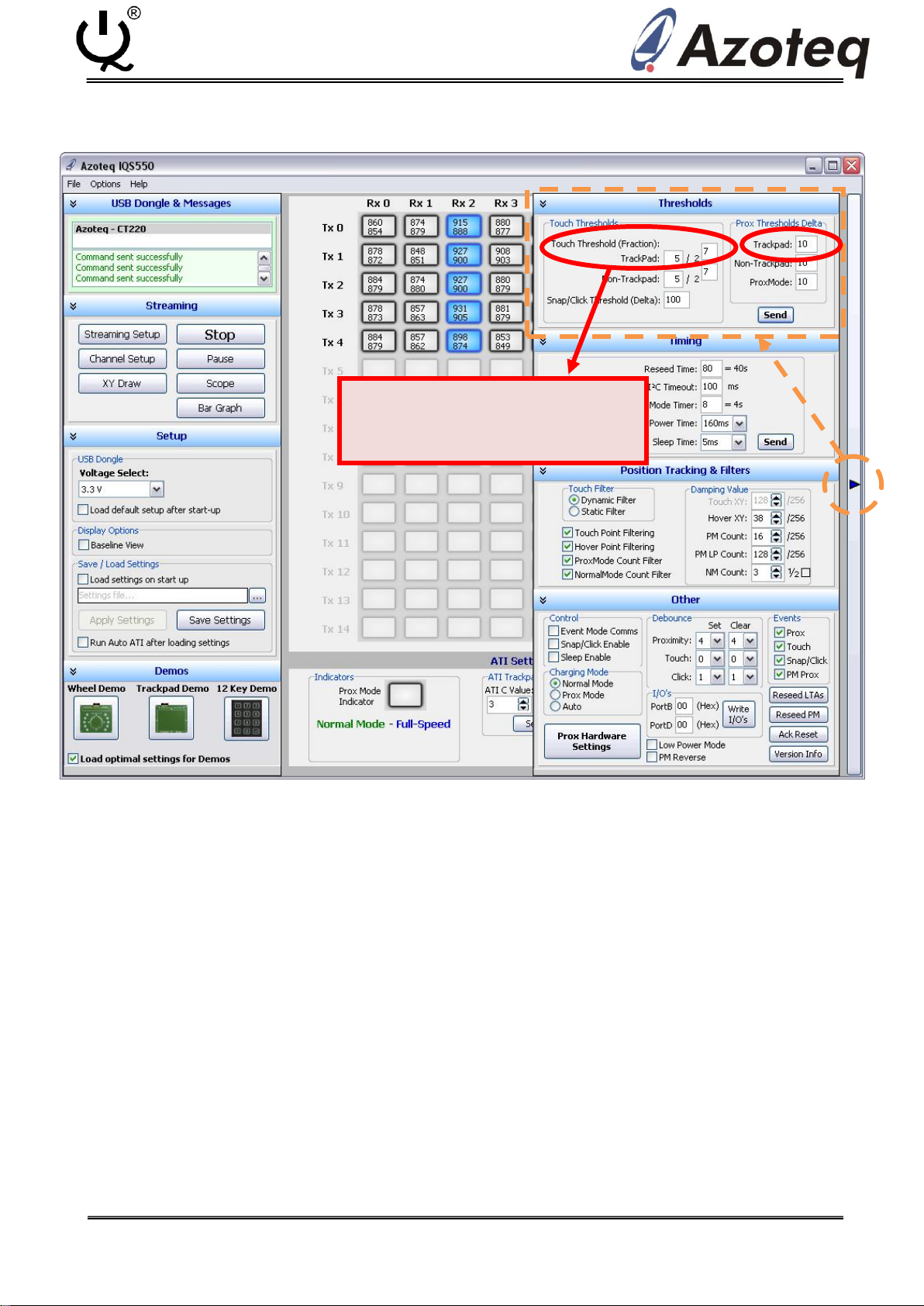This screenshot has width=924, height=1306.
Task: Open the Help menu
Action: [139, 184]
